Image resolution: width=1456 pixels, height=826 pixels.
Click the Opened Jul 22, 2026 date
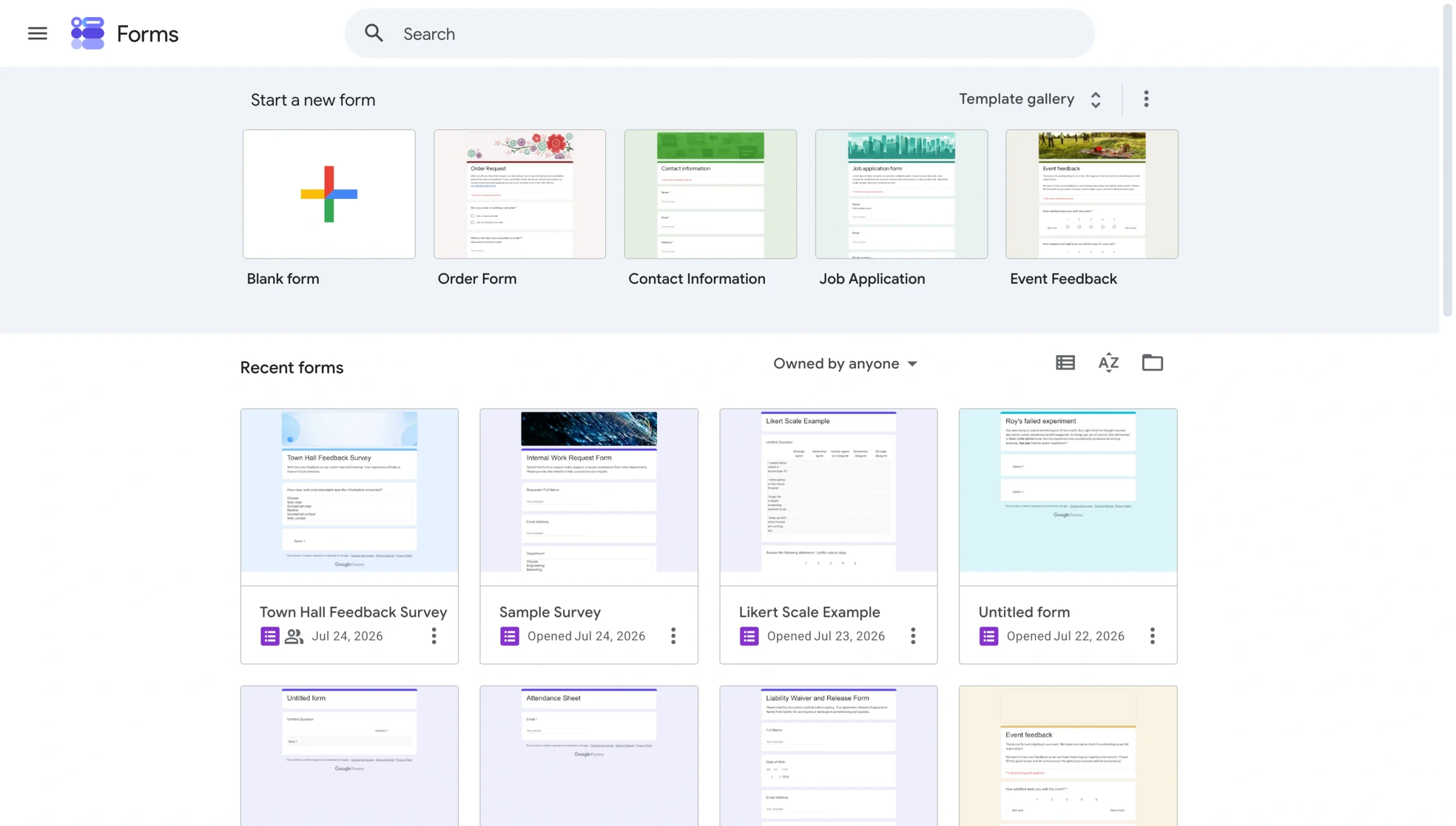tap(1065, 636)
